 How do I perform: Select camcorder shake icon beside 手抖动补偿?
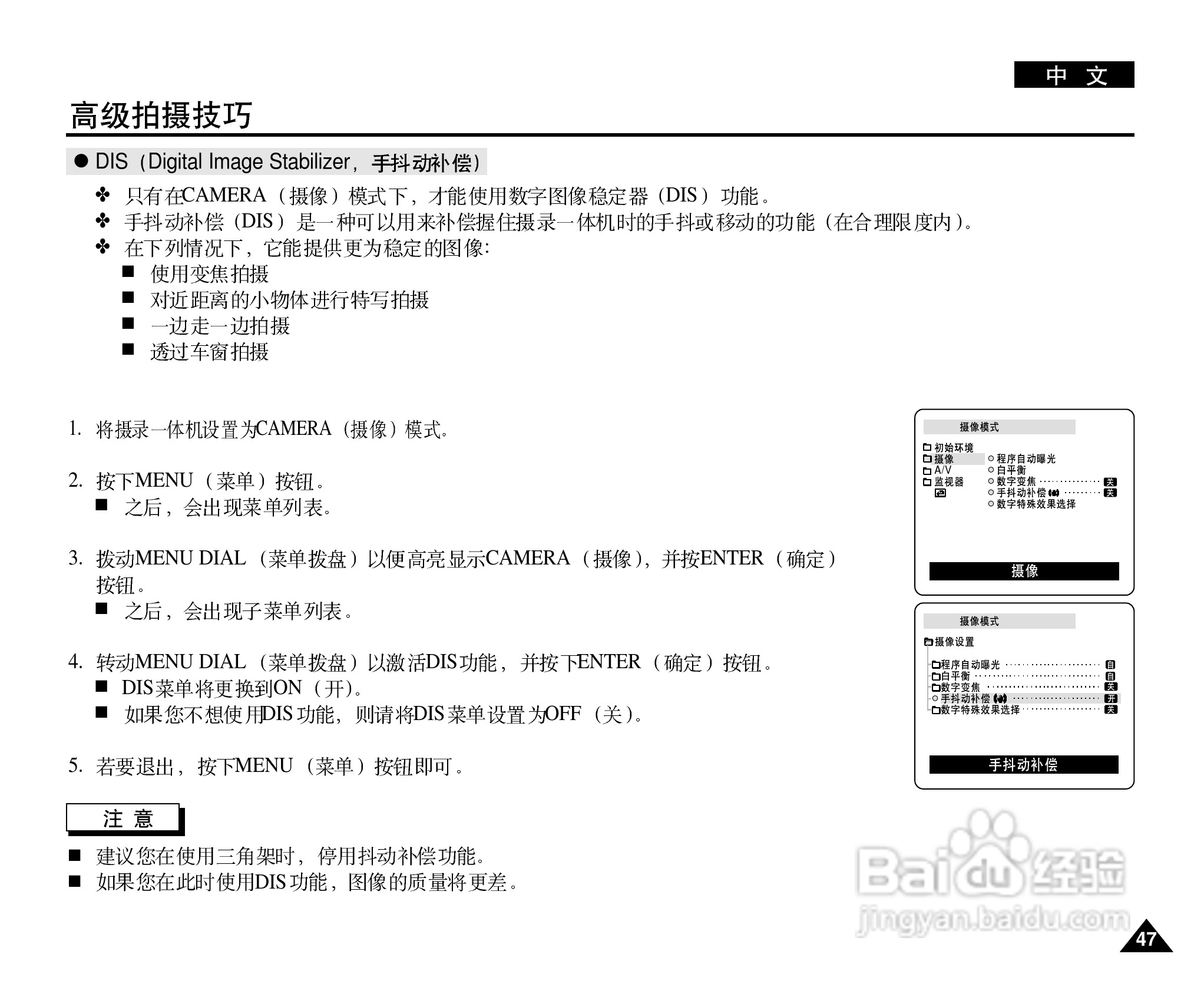tap(1054, 493)
